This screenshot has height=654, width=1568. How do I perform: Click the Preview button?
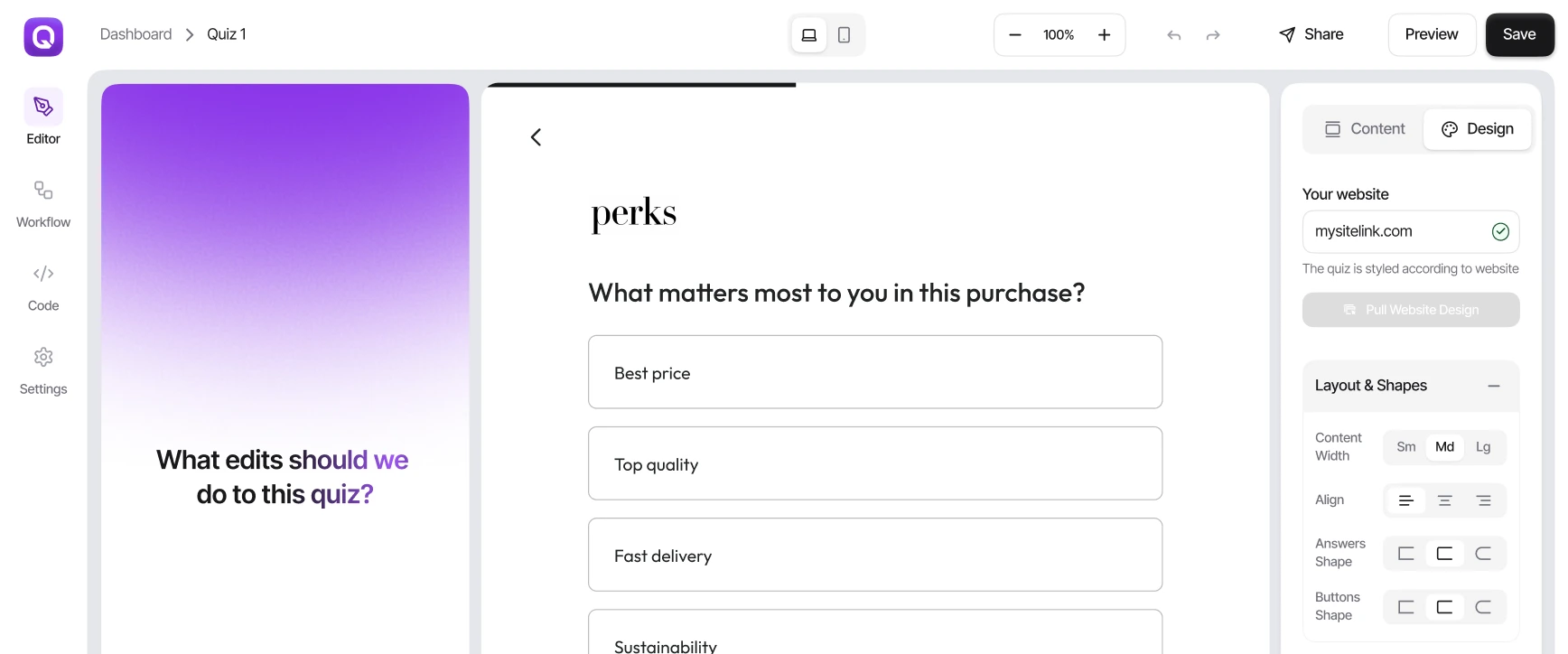tap(1432, 34)
